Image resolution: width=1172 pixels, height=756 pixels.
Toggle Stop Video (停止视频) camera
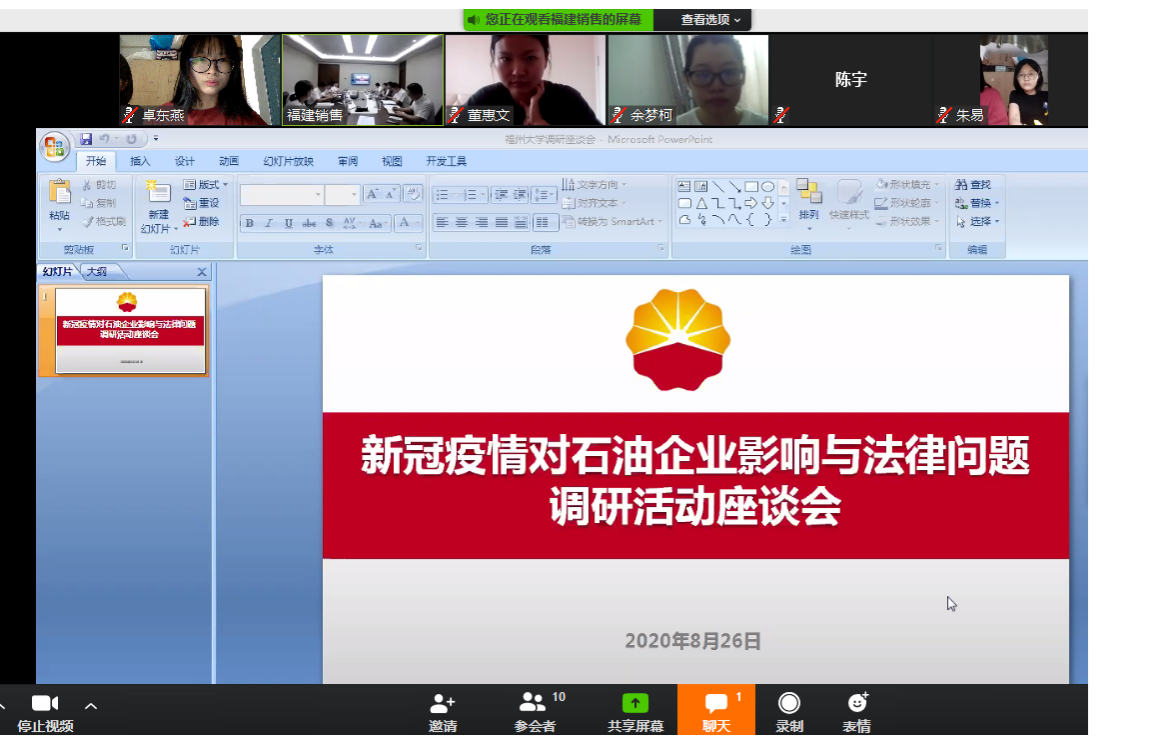click(x=45, y=704)
